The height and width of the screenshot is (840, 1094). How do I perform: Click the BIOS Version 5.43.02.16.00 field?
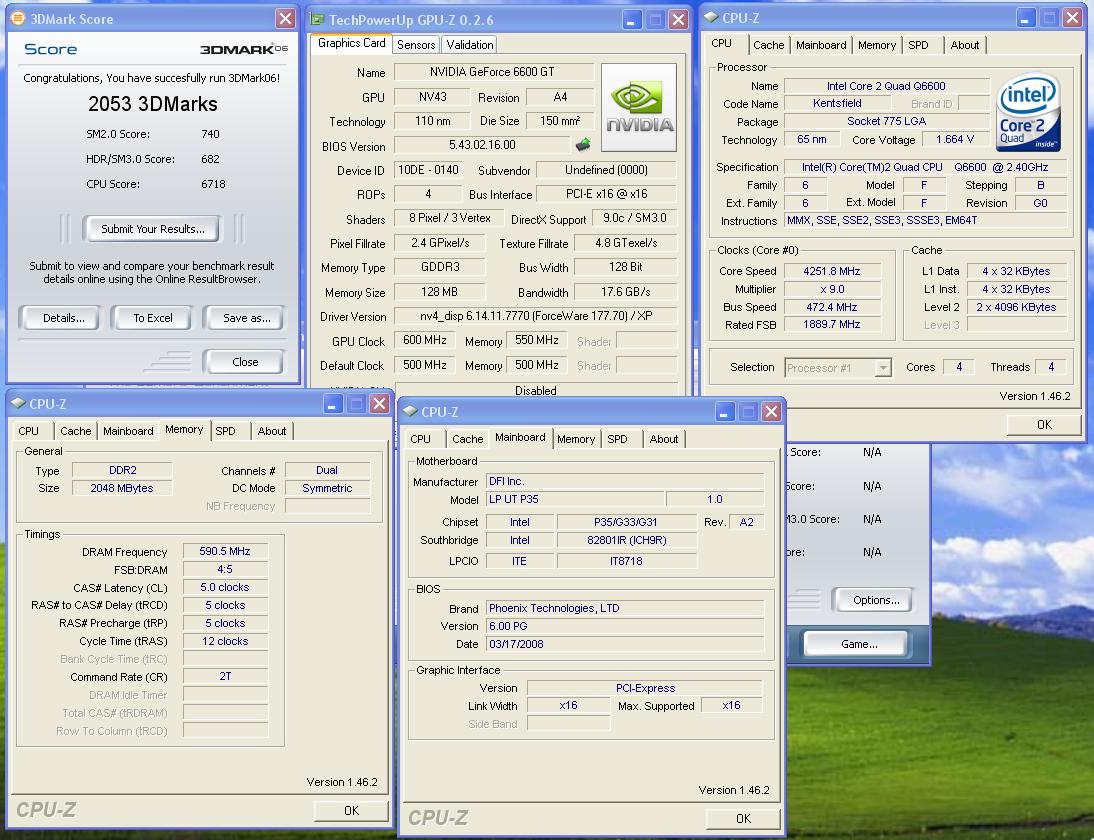(x=482, y=145)
